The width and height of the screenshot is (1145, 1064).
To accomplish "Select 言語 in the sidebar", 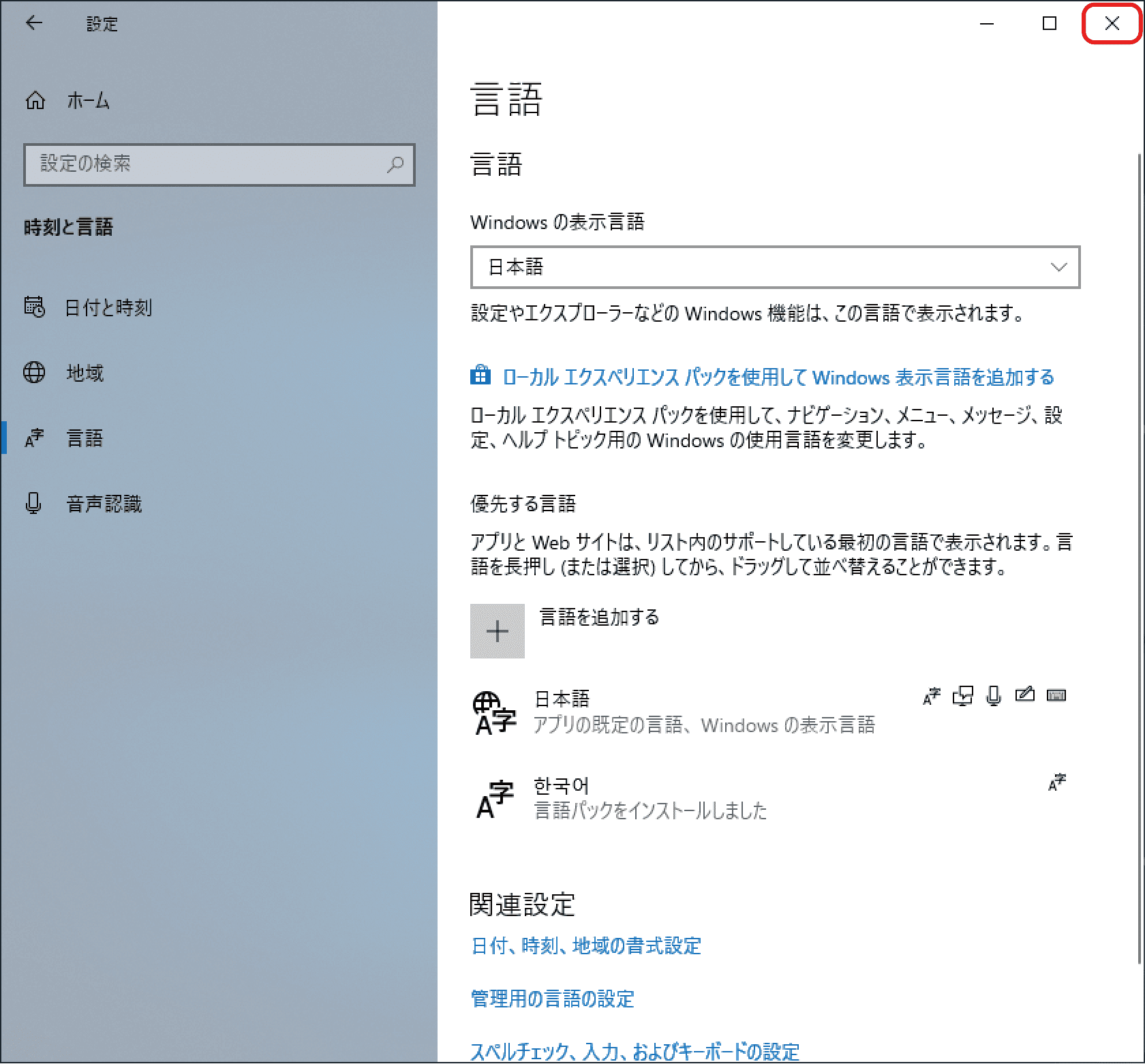I will [64, 438].
